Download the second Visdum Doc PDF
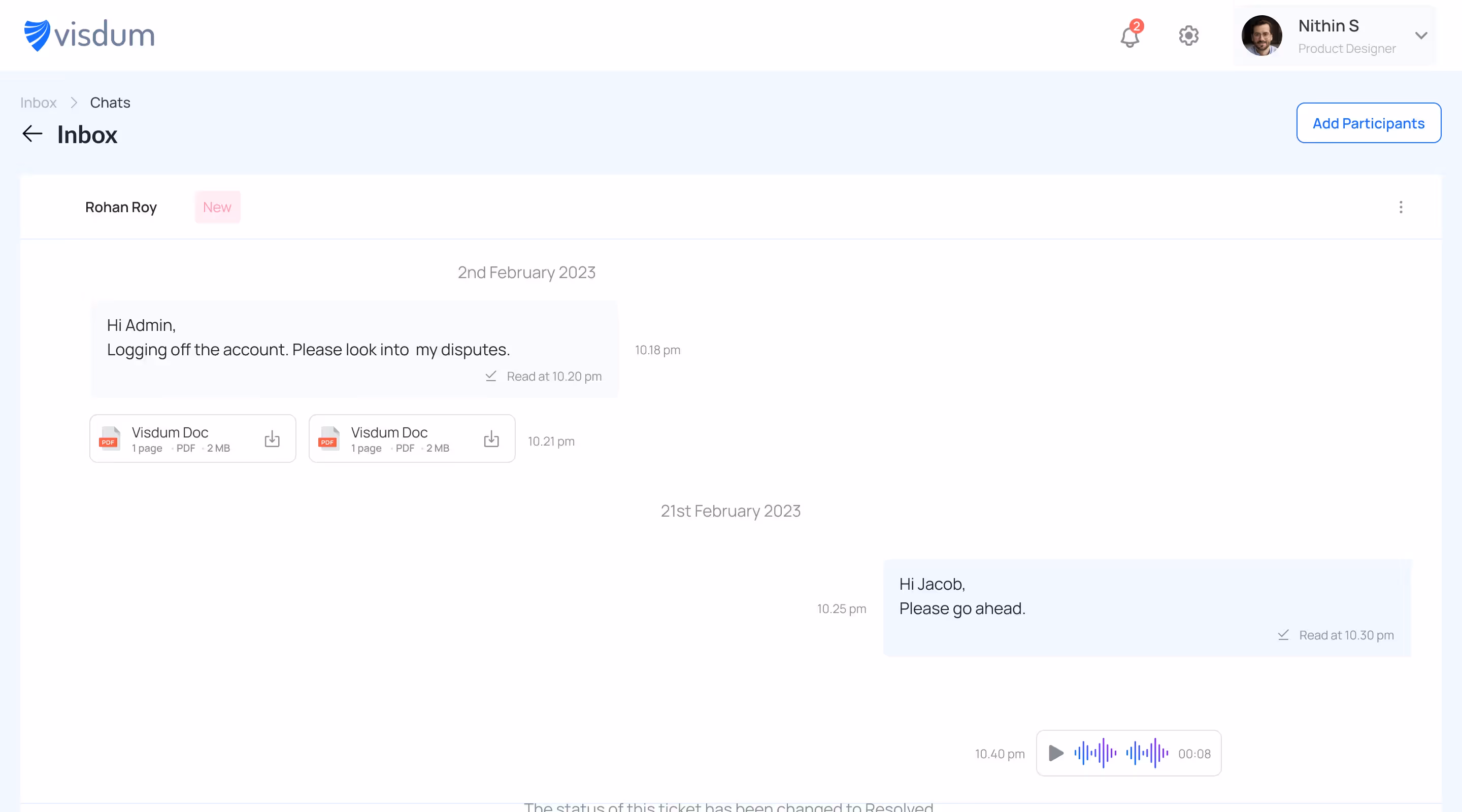This screenshot has height=812, width=1462. tap(491, 438)
